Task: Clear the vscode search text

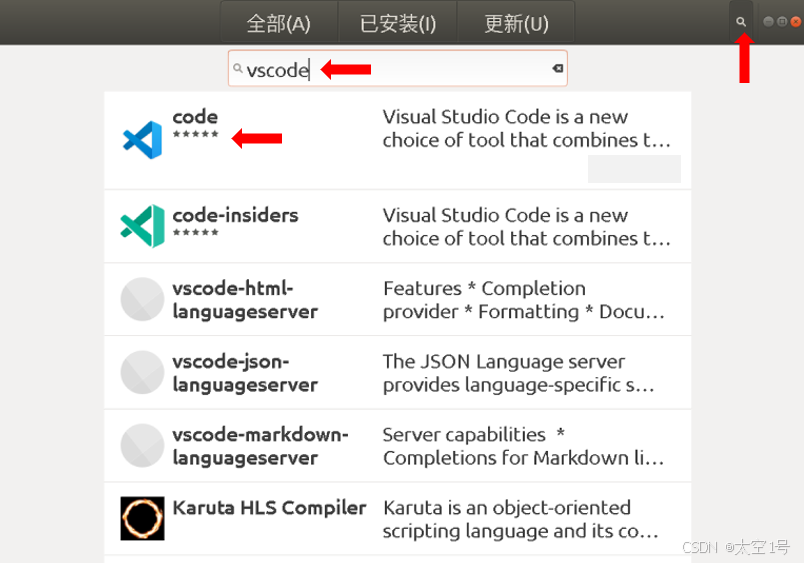Action: (x=557, y=68)
